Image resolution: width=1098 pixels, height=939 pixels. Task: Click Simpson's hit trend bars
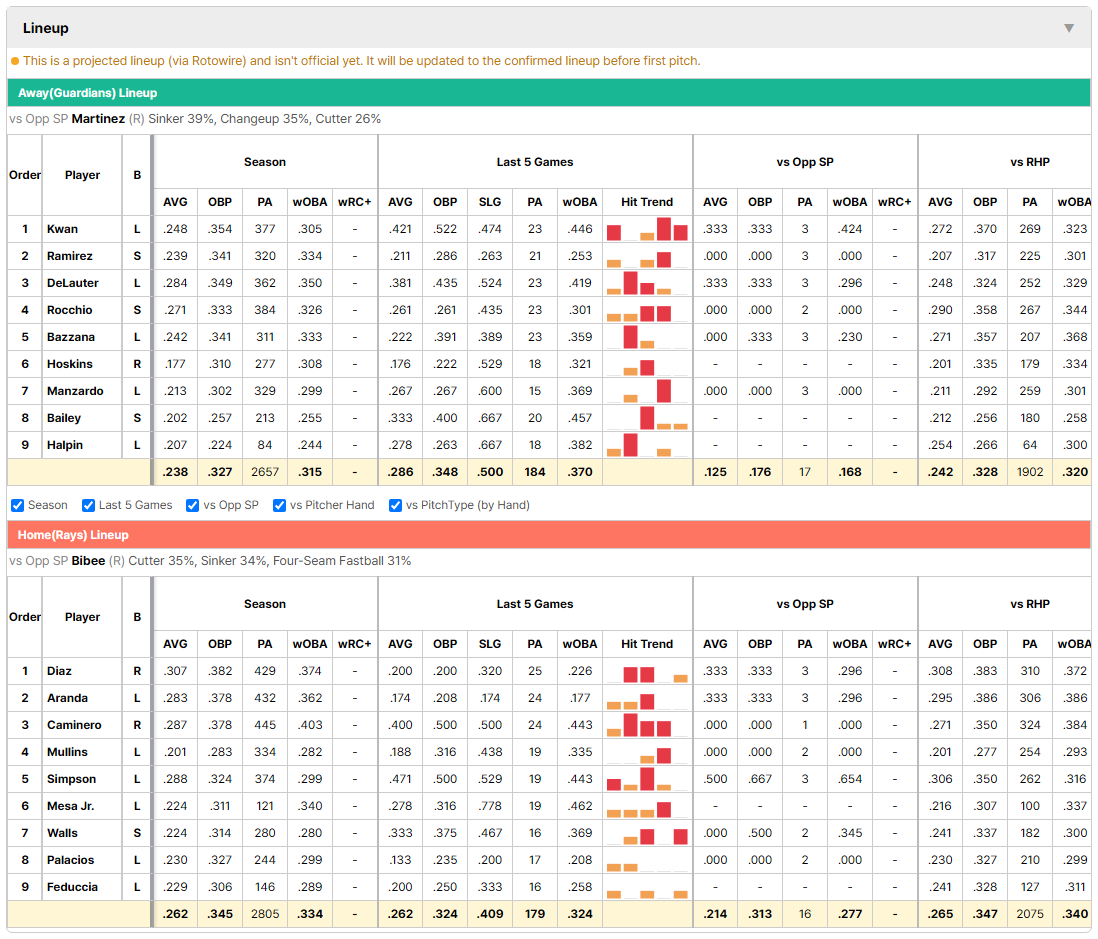point(647,779)
